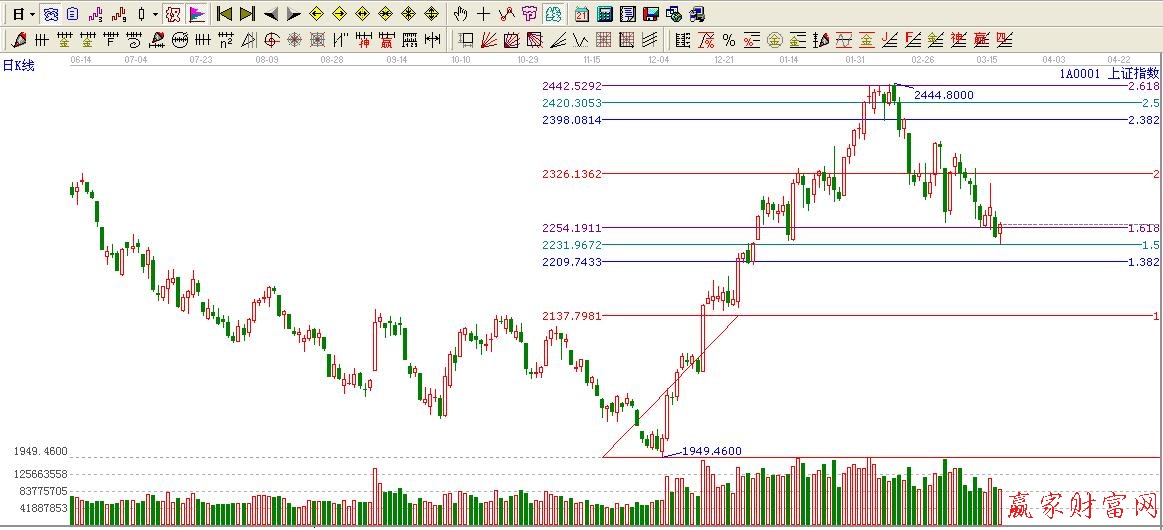
Task: Click the blue wave icon next to 日
Action: 50,14
